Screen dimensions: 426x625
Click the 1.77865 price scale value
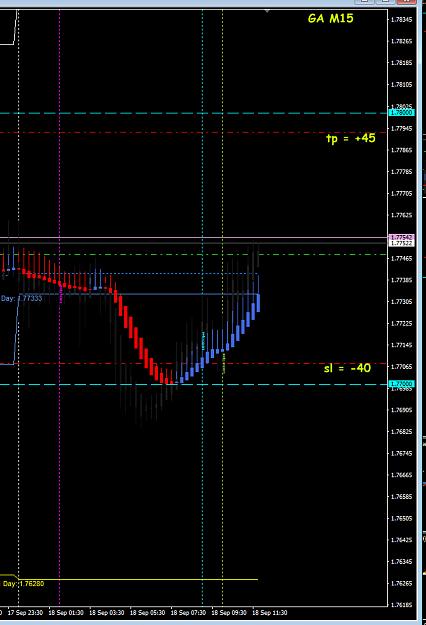point(402,150)
